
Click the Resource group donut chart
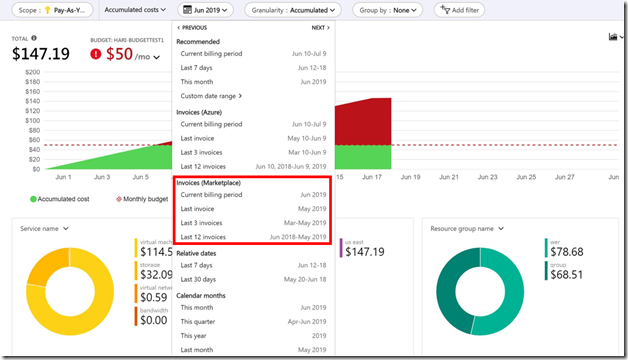[x=480, y=292]
